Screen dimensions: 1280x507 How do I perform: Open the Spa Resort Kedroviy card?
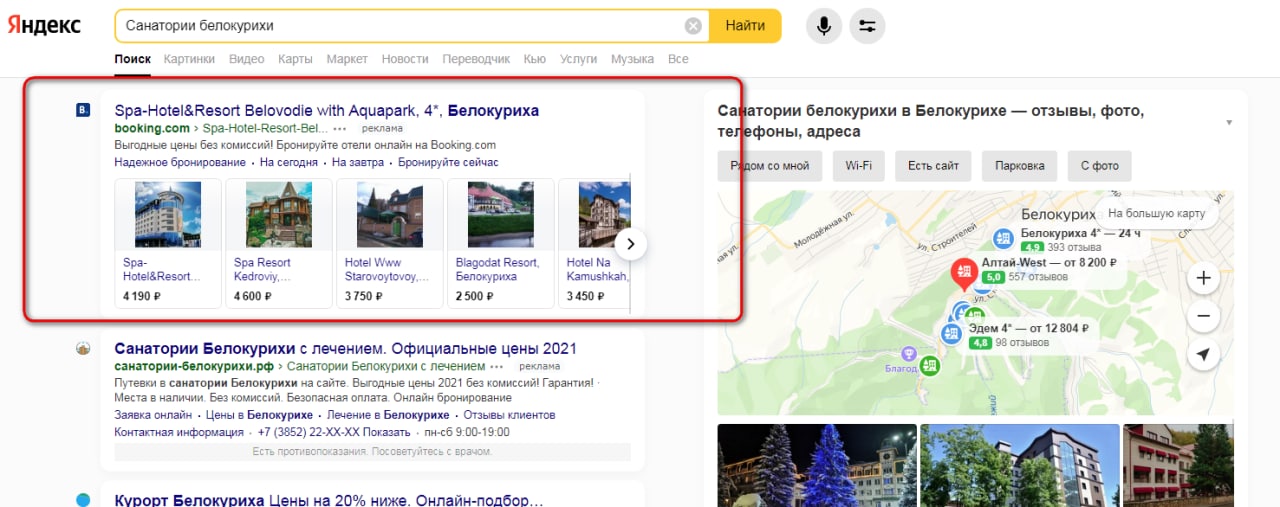pyautogui.click(x=279, y=243)
